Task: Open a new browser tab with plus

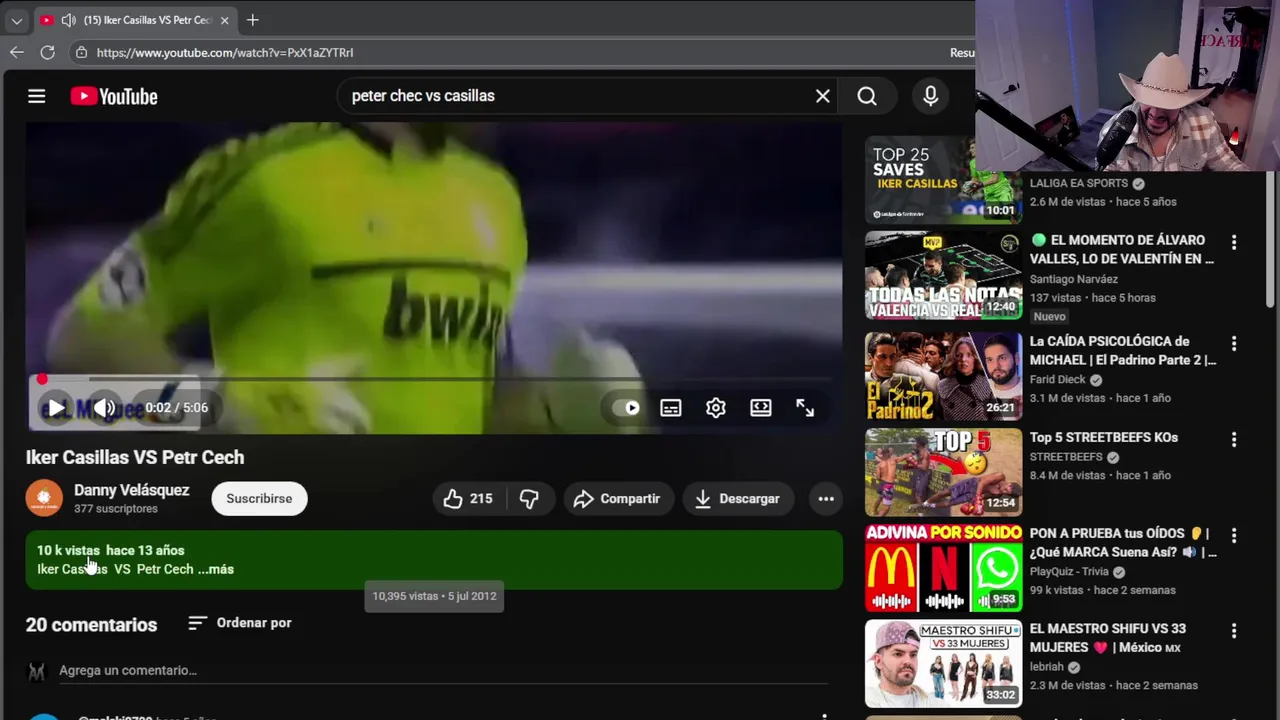Action: (252, 20)
